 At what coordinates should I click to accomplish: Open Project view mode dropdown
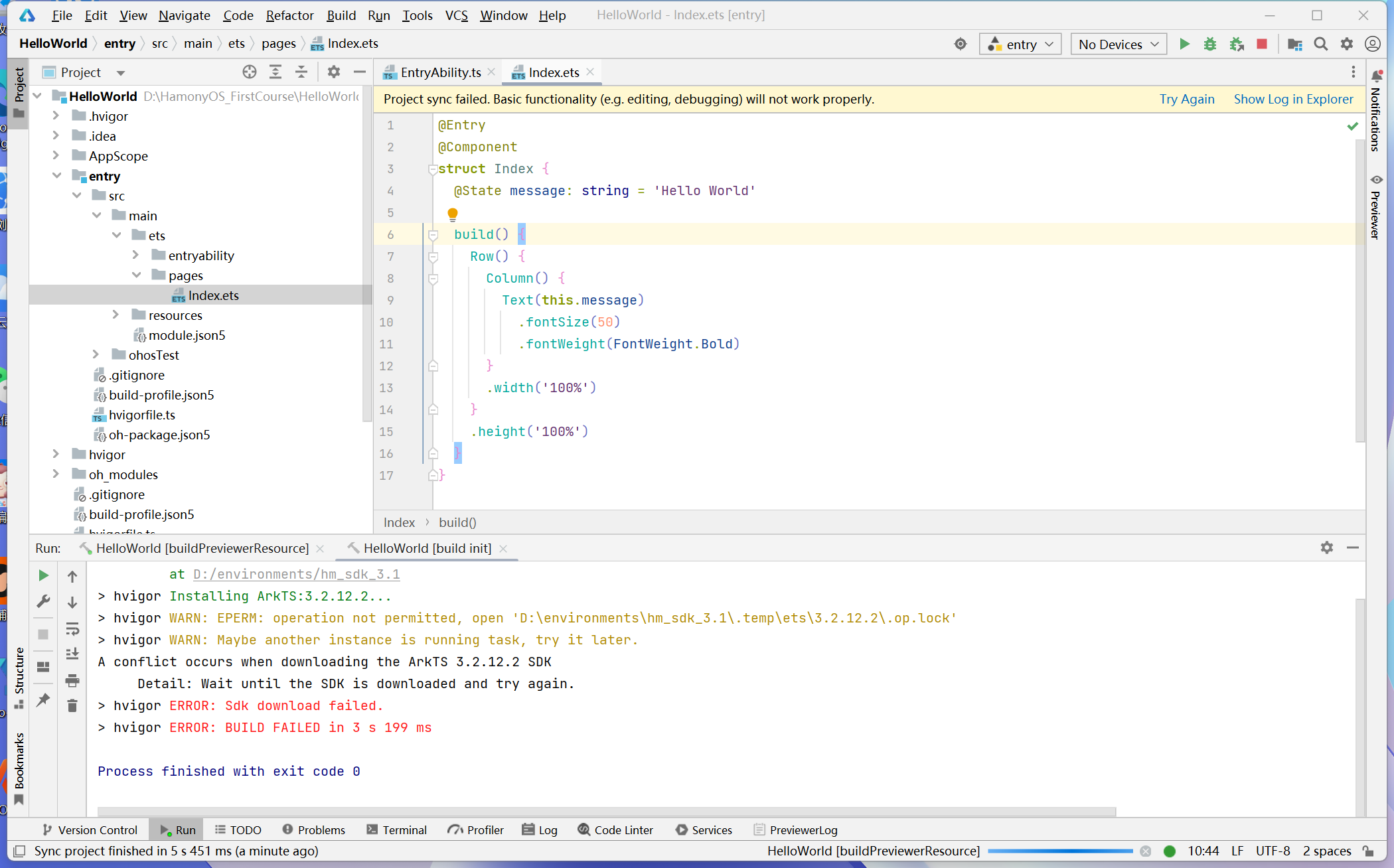point(121,72)
